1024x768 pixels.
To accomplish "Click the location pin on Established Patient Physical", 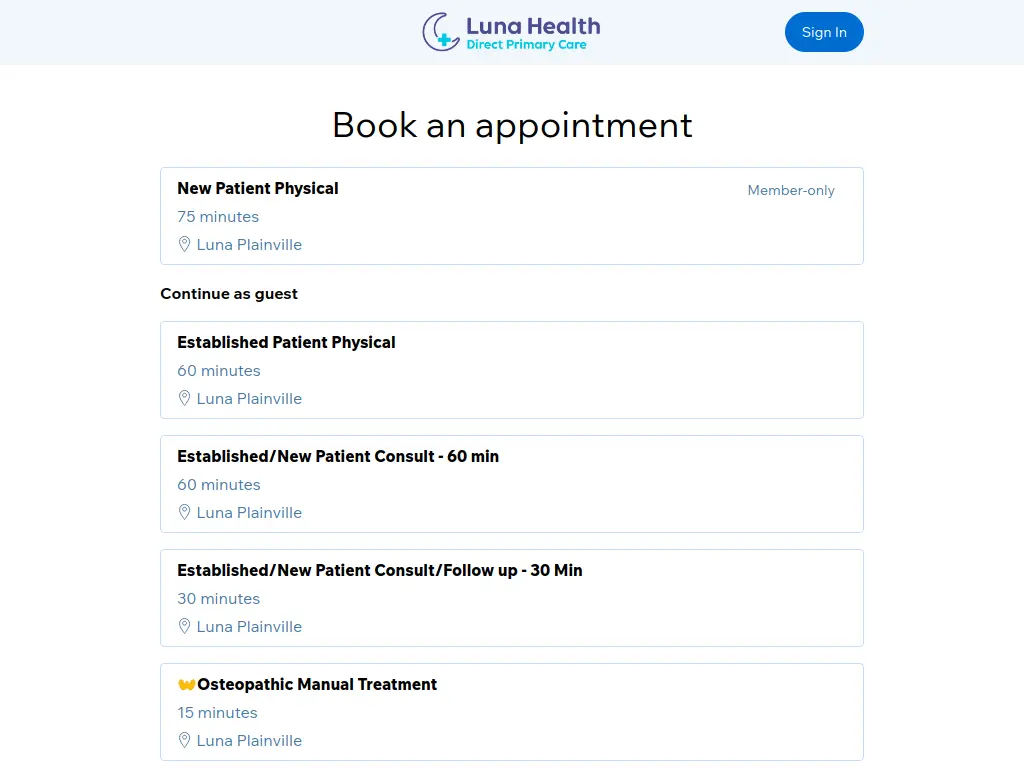I will tap(184, 397).
